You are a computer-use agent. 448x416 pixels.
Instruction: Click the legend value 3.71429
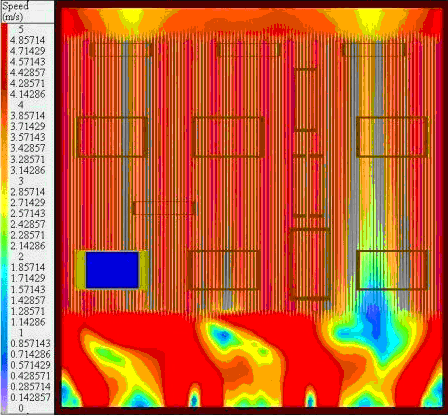[x=28, y=126]
